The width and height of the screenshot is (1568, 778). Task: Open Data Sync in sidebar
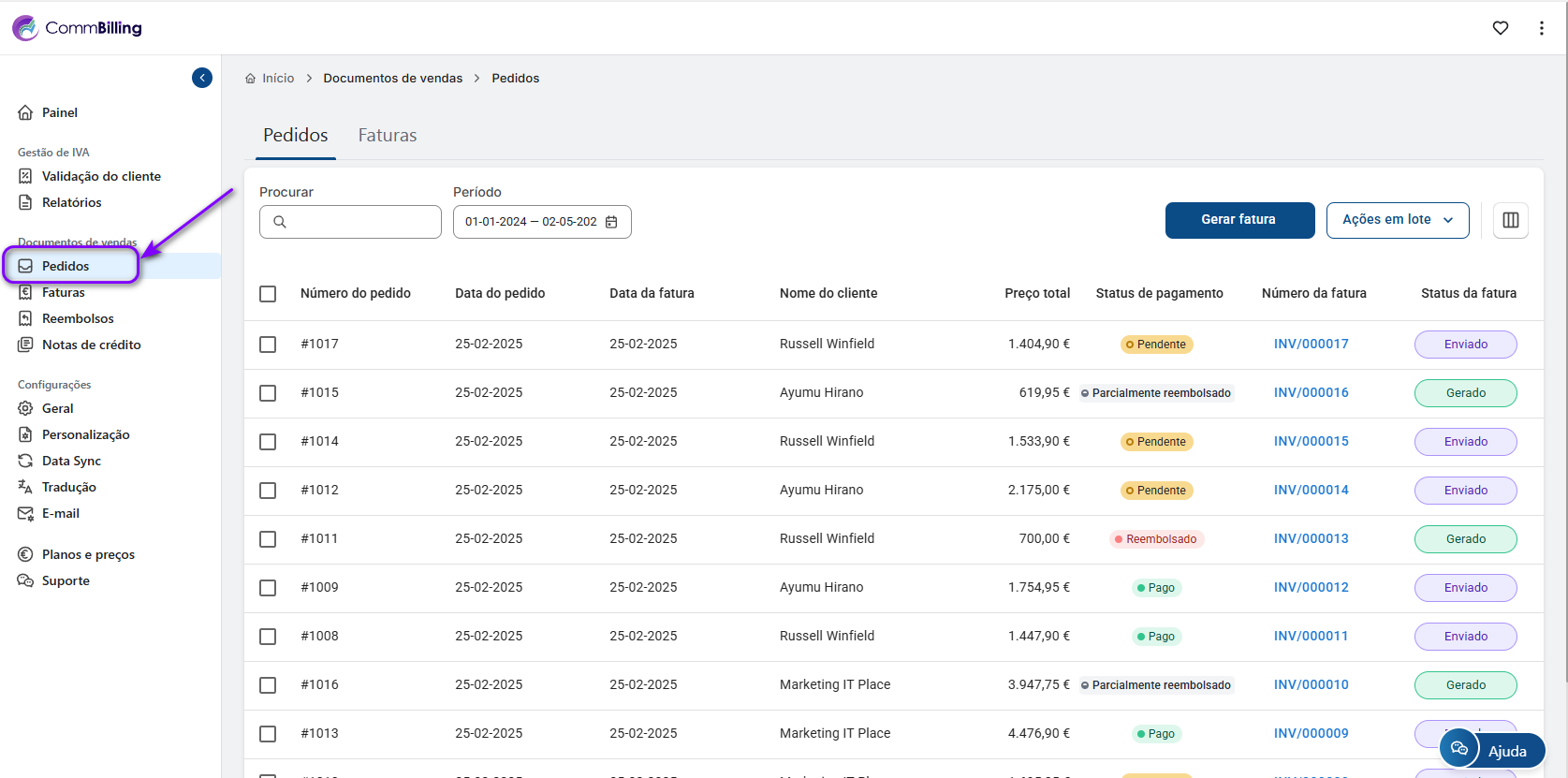pyautogui.click(x=71, y=461)
